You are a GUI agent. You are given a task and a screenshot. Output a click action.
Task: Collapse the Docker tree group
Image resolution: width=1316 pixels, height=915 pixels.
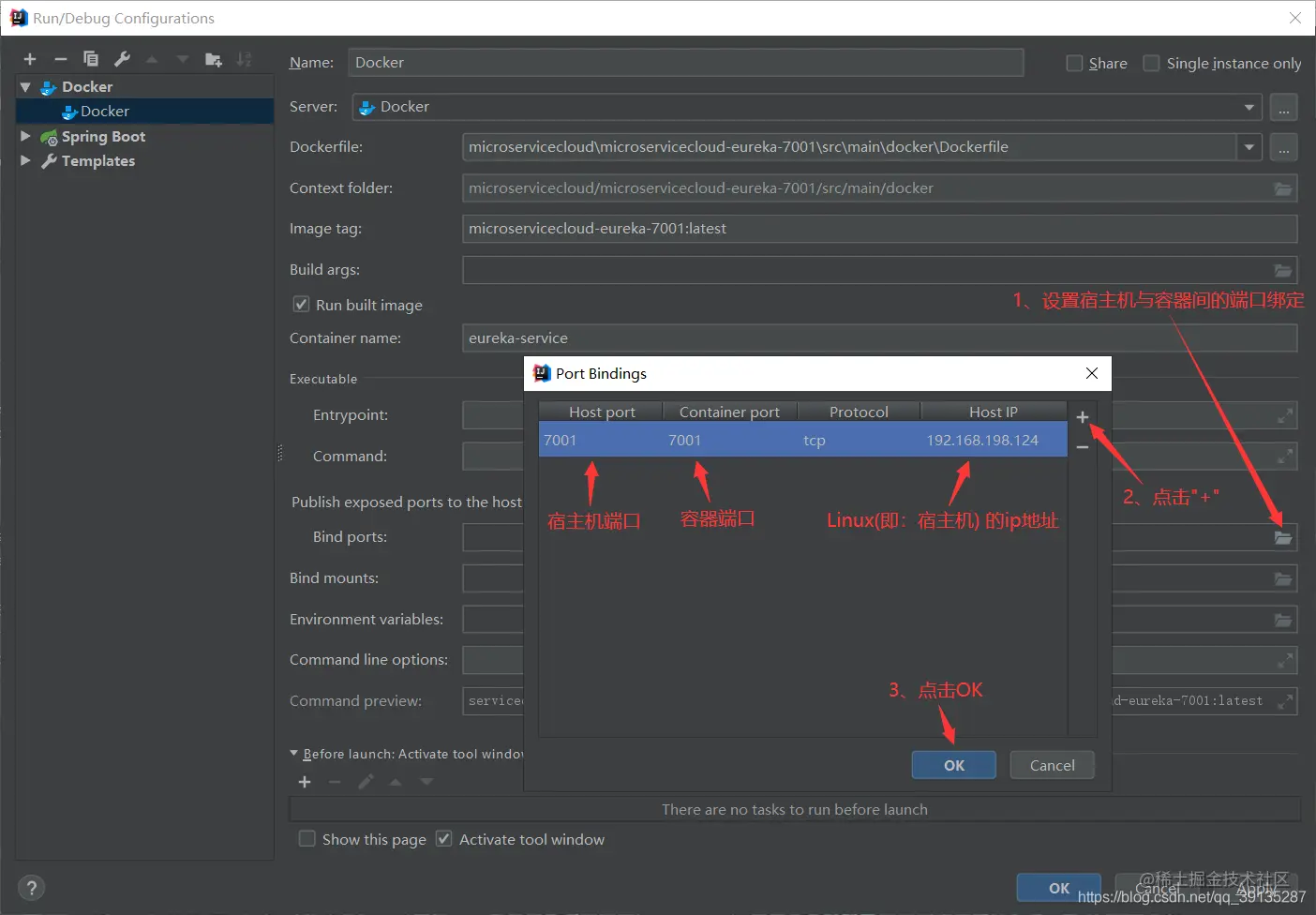[25, 86]
